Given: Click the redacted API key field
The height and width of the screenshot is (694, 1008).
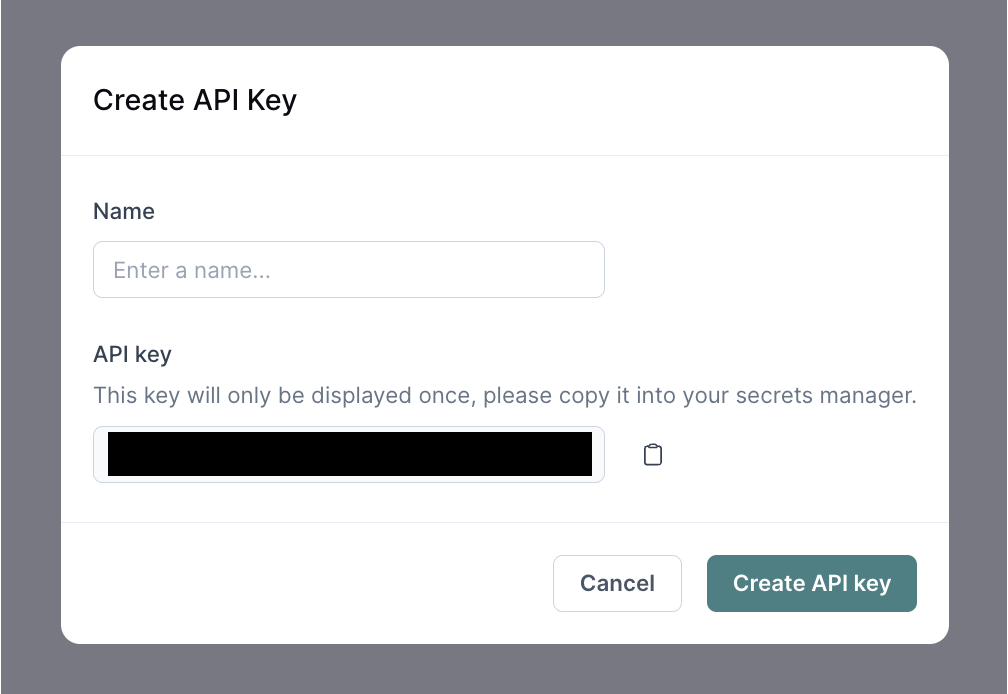Looking at the screenshot, I should pyautogui.click(x=348, y=454).
